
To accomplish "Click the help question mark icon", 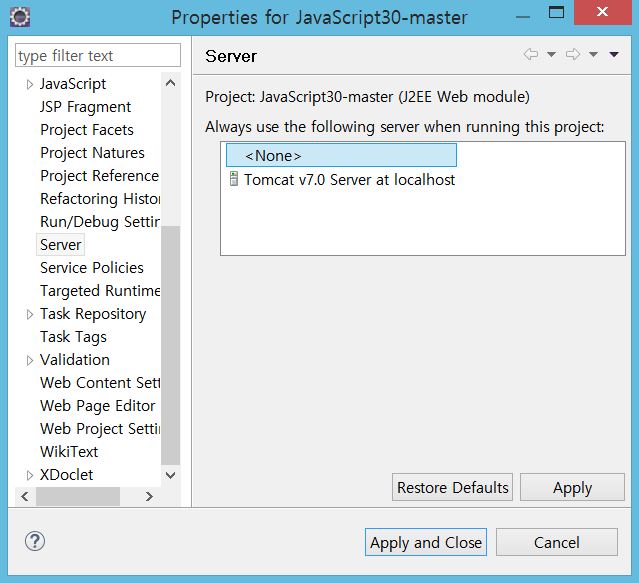I will [35, 541].
